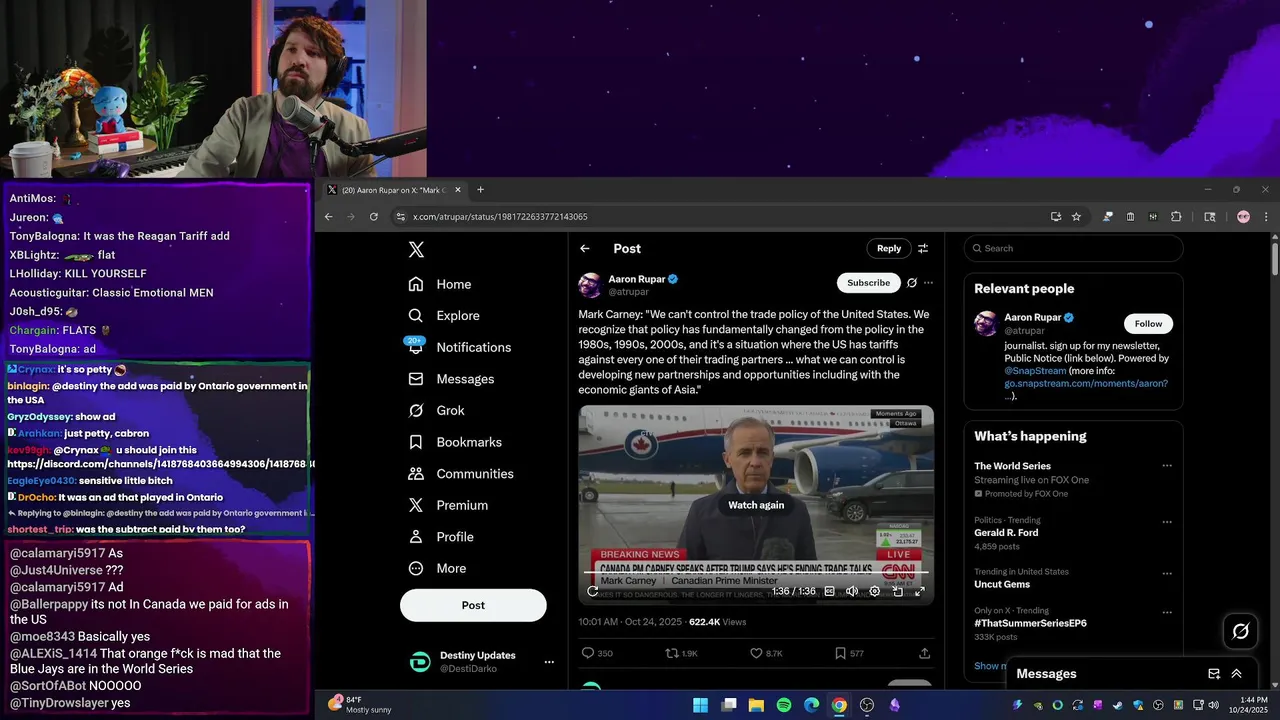This screenshot has height=720, width=1280.
Task: Open Explore in the sidebar
Action: click(x=444, y=316)
